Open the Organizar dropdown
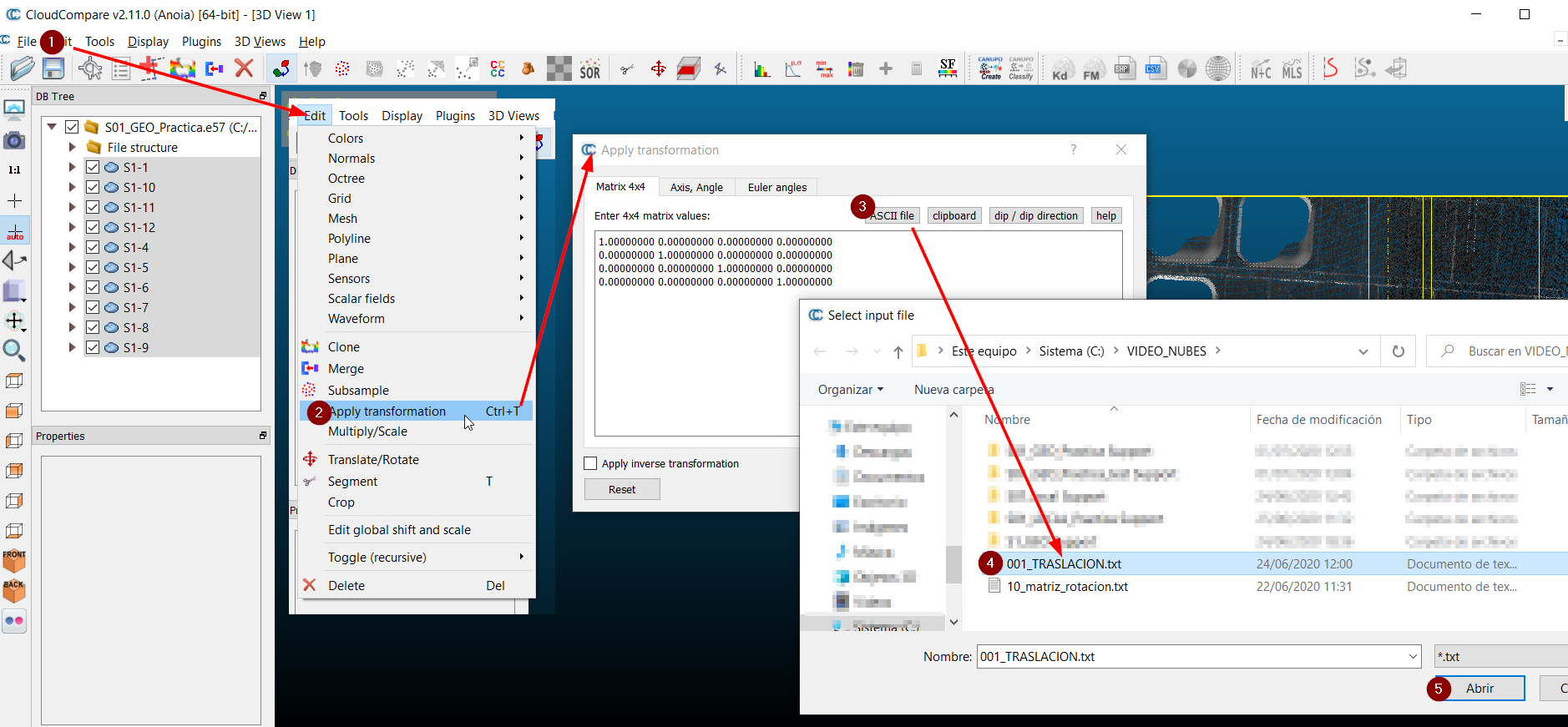Screen dimensions: 1568x727 click(x=851, y=390)
